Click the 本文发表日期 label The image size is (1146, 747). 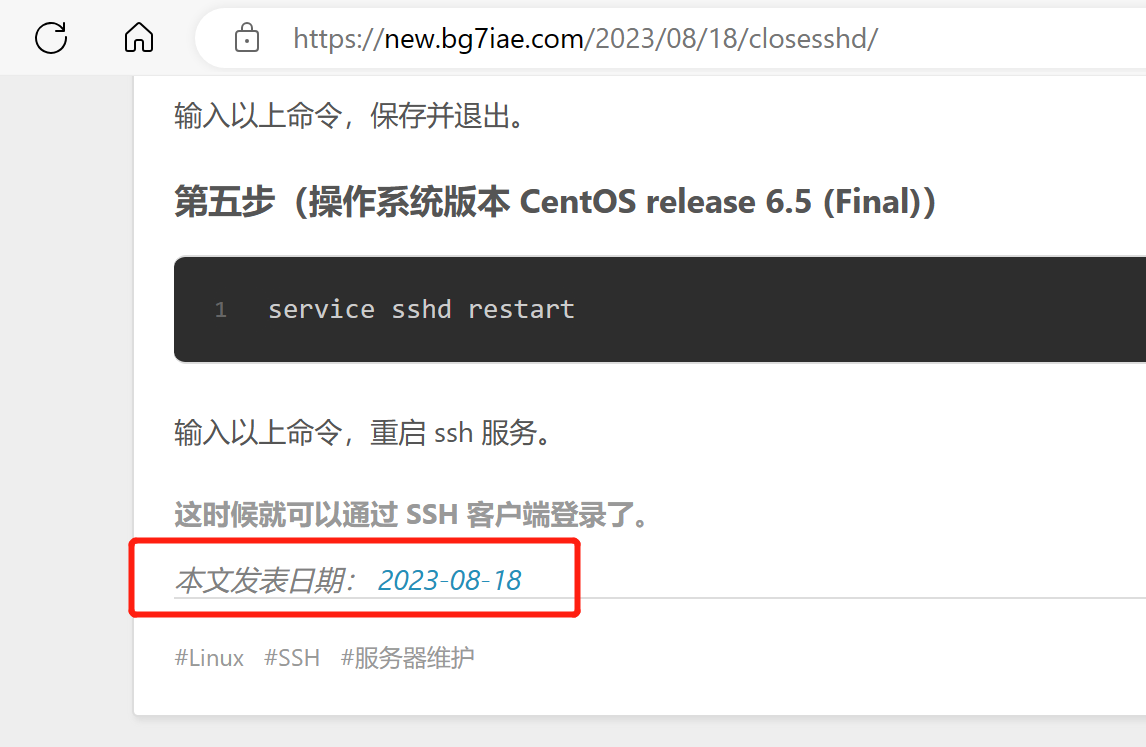pos(265,580)
